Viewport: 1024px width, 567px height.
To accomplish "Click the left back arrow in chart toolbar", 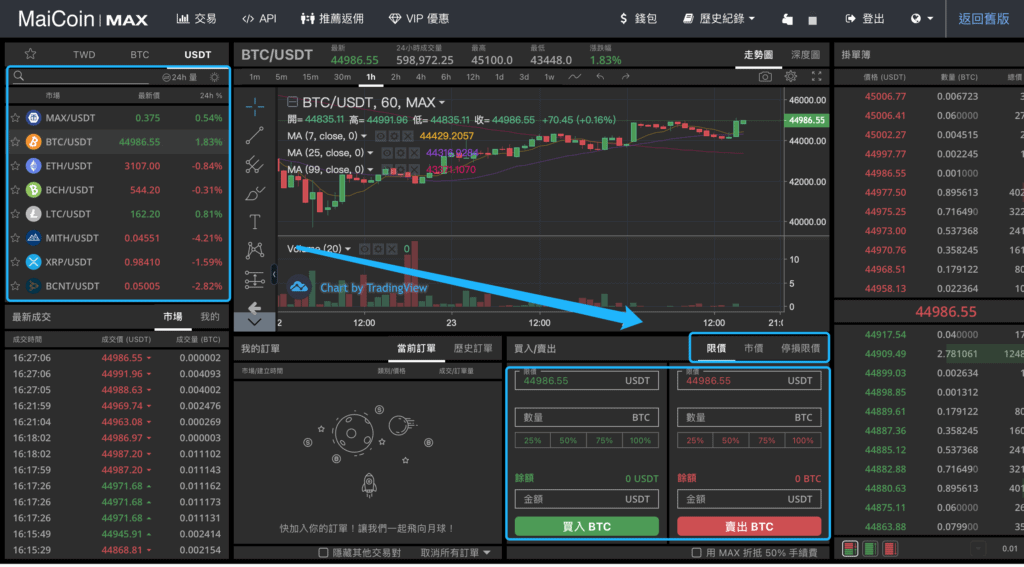I will tap(255, 308).
